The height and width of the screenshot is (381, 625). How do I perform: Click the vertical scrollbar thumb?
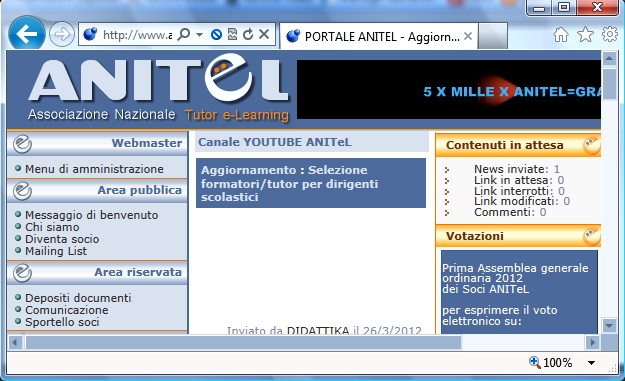click(609, 84)
